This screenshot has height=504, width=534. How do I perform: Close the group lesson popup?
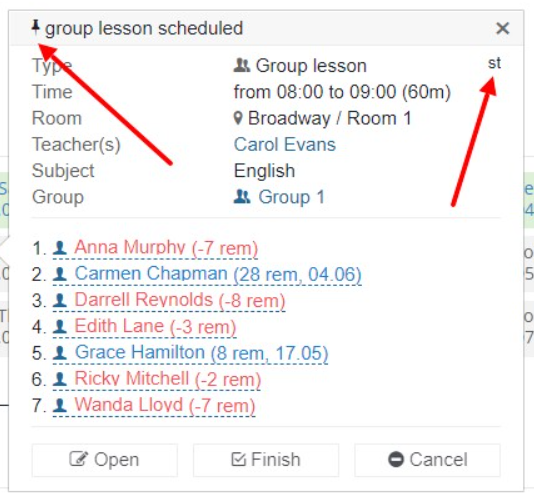click(x=502, y=28)
